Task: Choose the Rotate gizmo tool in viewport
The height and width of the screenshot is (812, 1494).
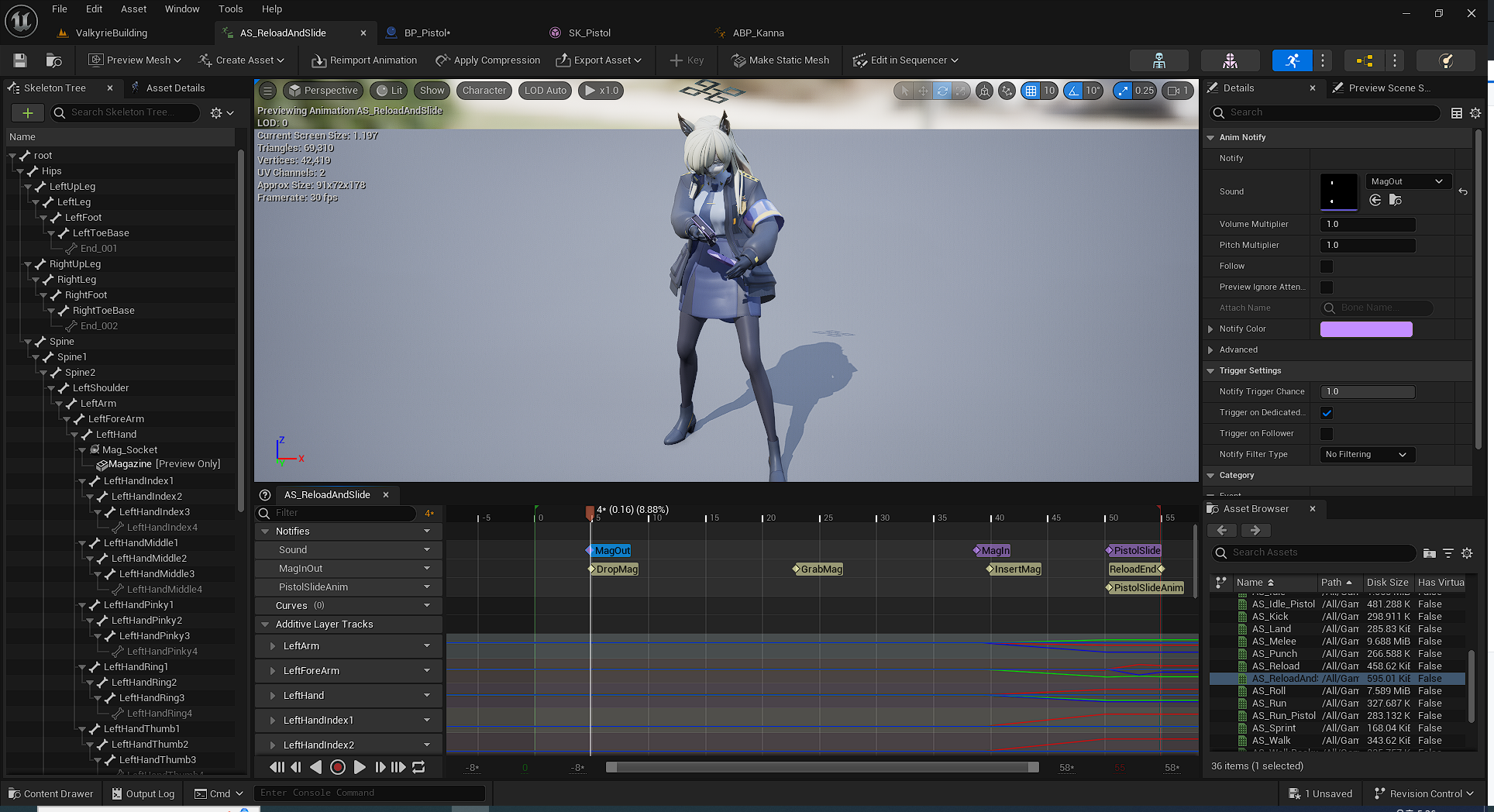Action: 942,91
